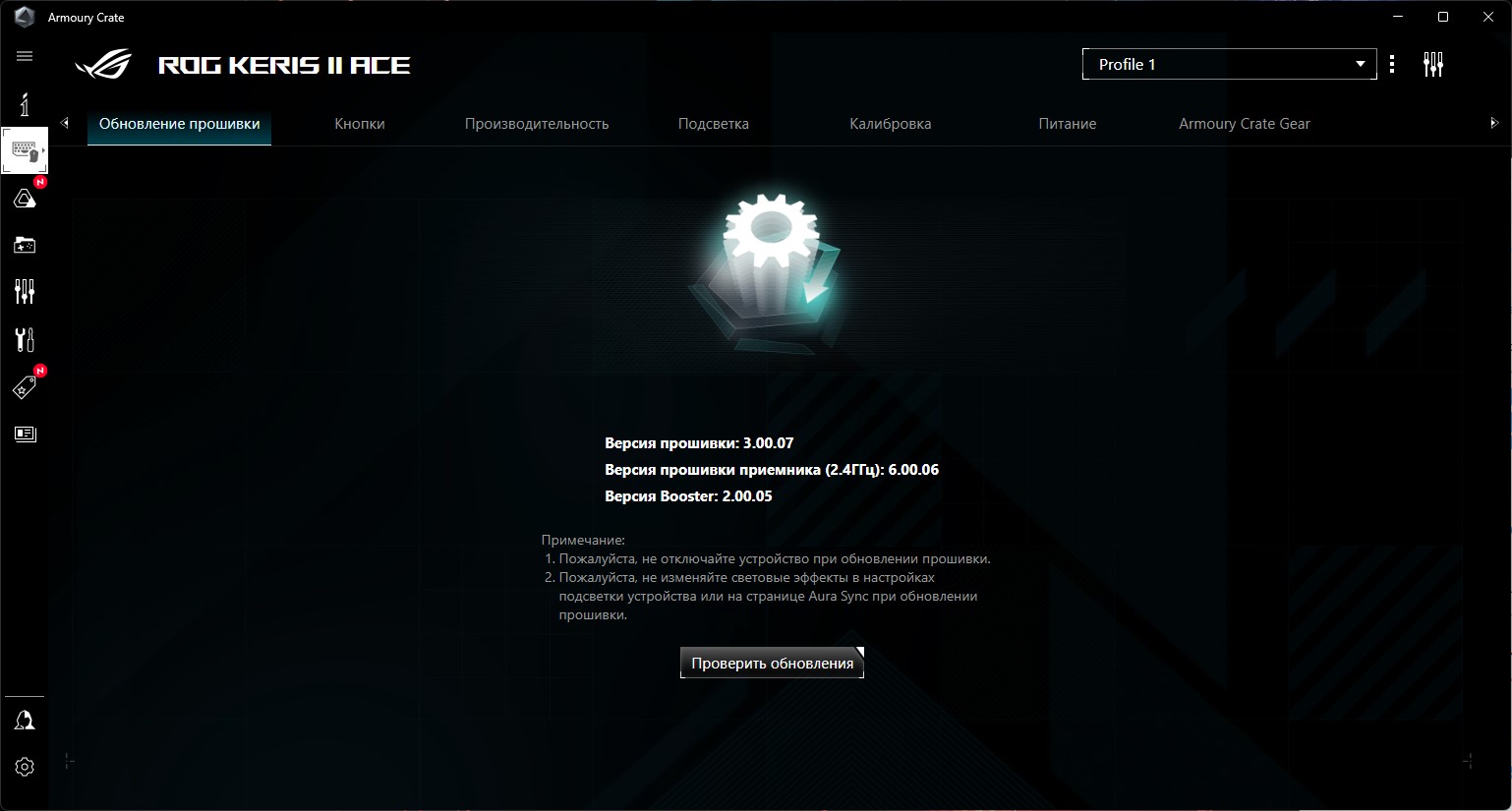Open the hamburger navigation menu

coord(25,56)
